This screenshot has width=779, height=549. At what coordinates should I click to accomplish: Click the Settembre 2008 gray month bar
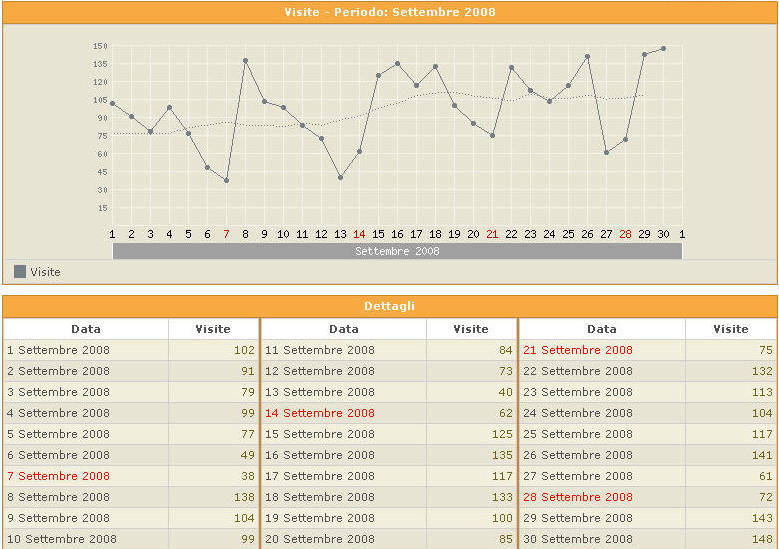[x=397, y=251]
